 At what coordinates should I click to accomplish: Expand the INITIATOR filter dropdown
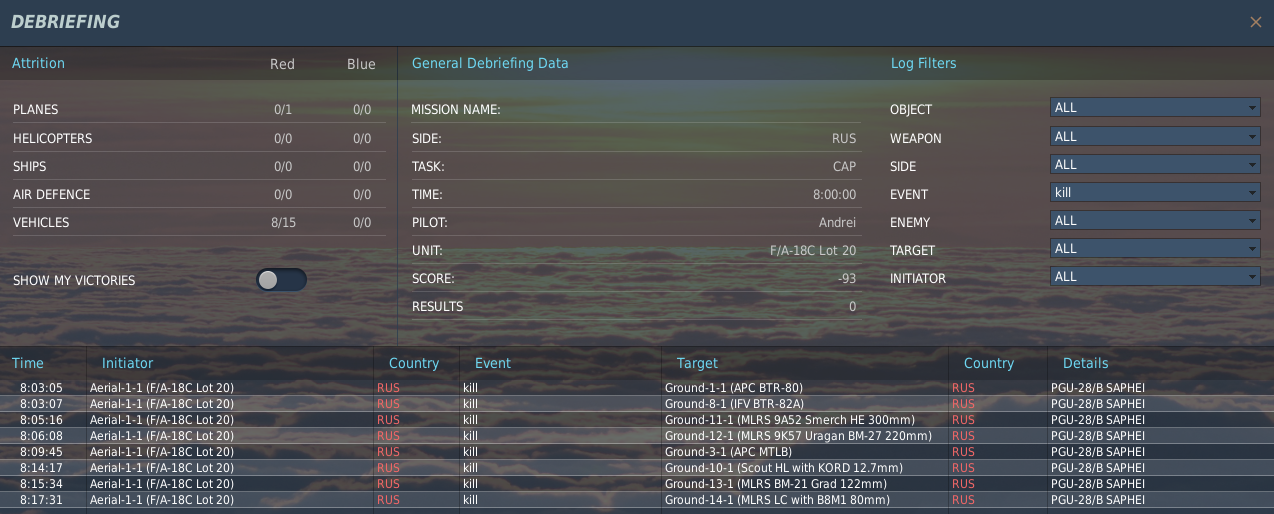(x=1155, y=276)
